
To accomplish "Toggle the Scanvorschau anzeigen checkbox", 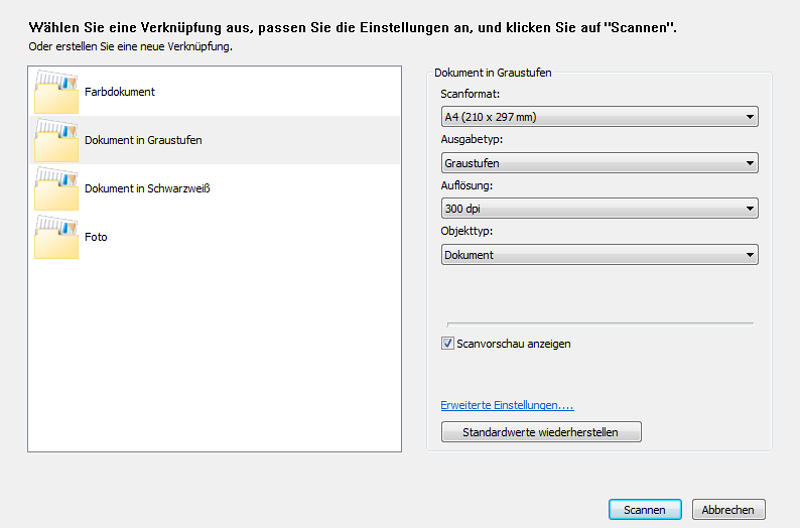I will (447, 343).
